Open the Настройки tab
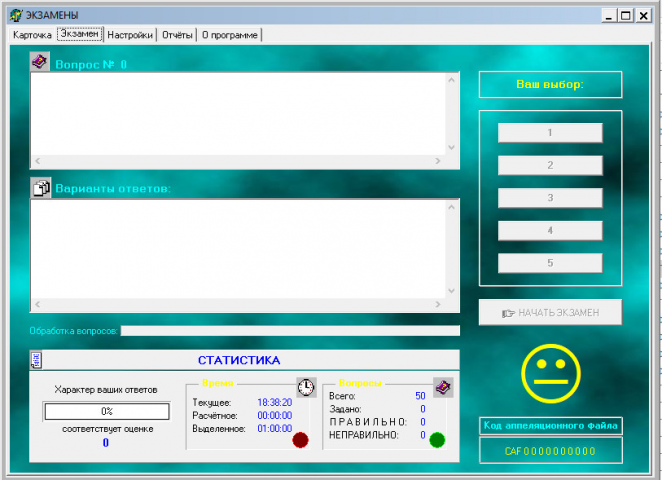Screen dimensions: 662x480 point(130,35)
